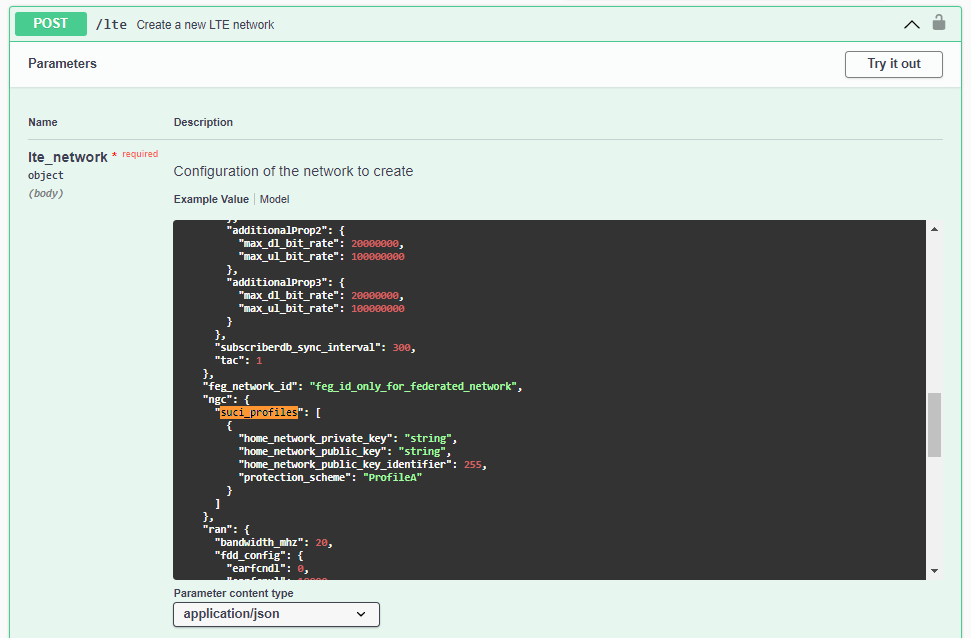Click the lte_network parameter name
Image resolution: width=971 pixels, height=638 pixels.
pos(67,157)
